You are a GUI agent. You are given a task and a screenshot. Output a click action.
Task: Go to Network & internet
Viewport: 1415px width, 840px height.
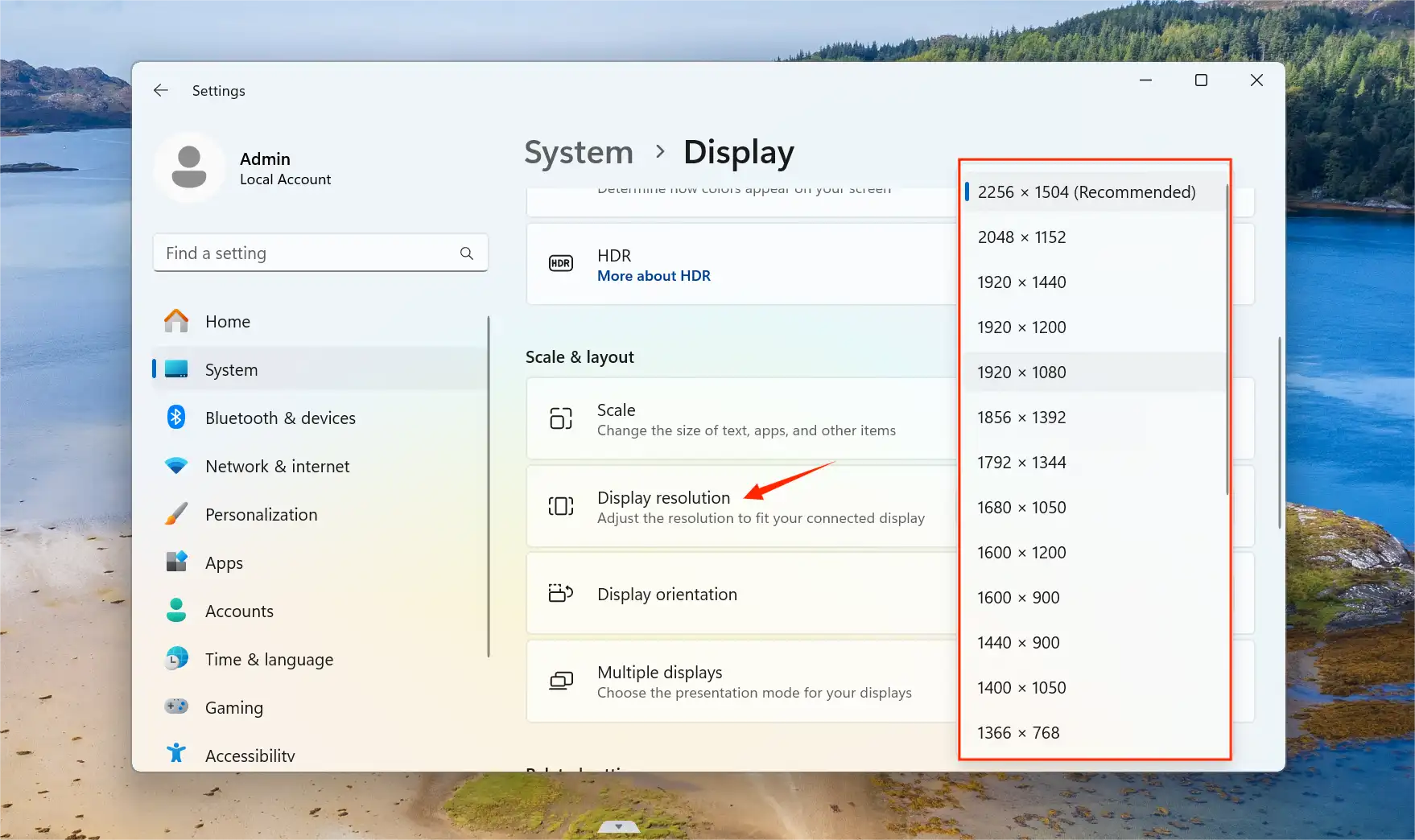point(320,466)
